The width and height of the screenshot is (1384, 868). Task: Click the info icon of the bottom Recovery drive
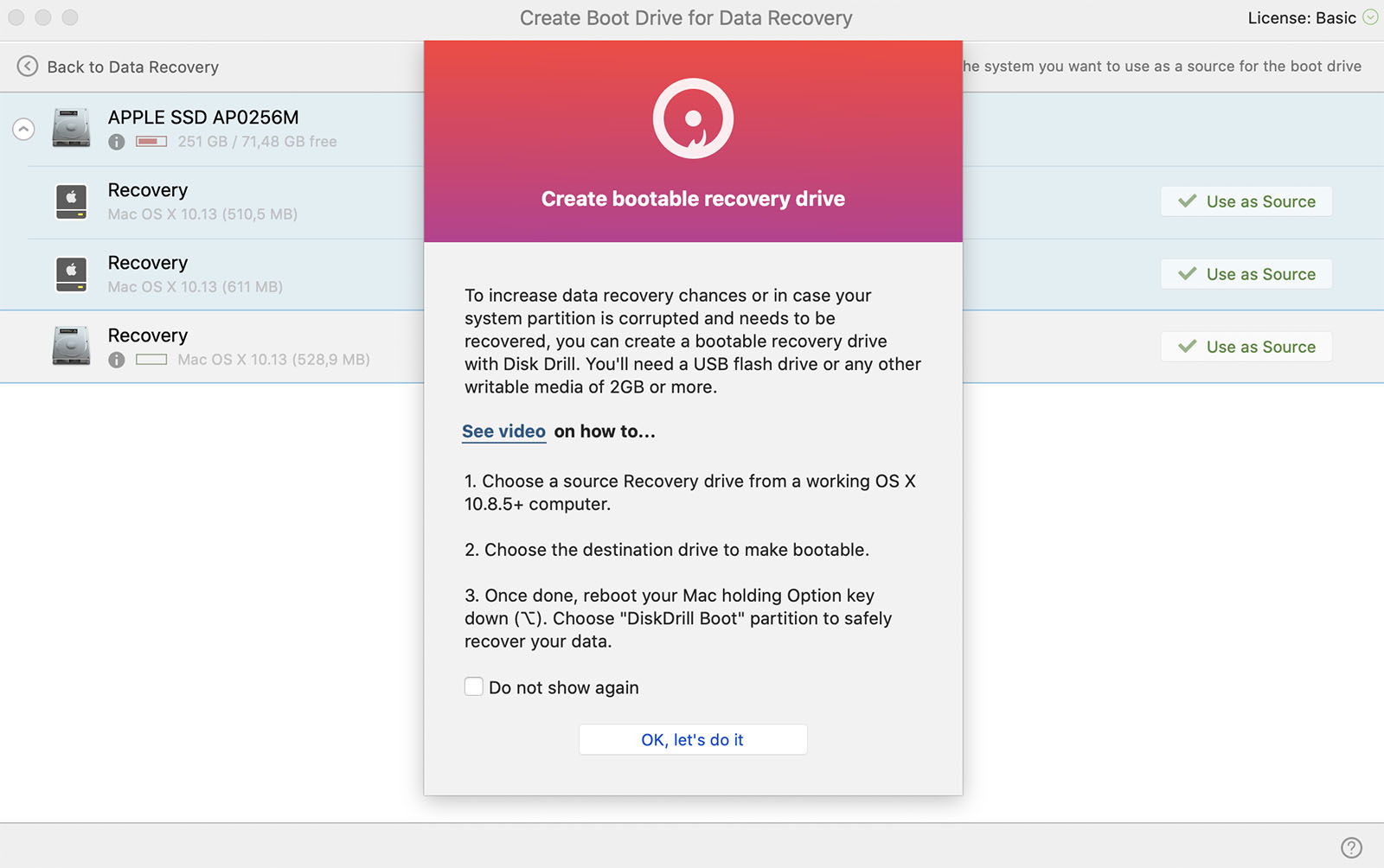[x=116, y=360]
